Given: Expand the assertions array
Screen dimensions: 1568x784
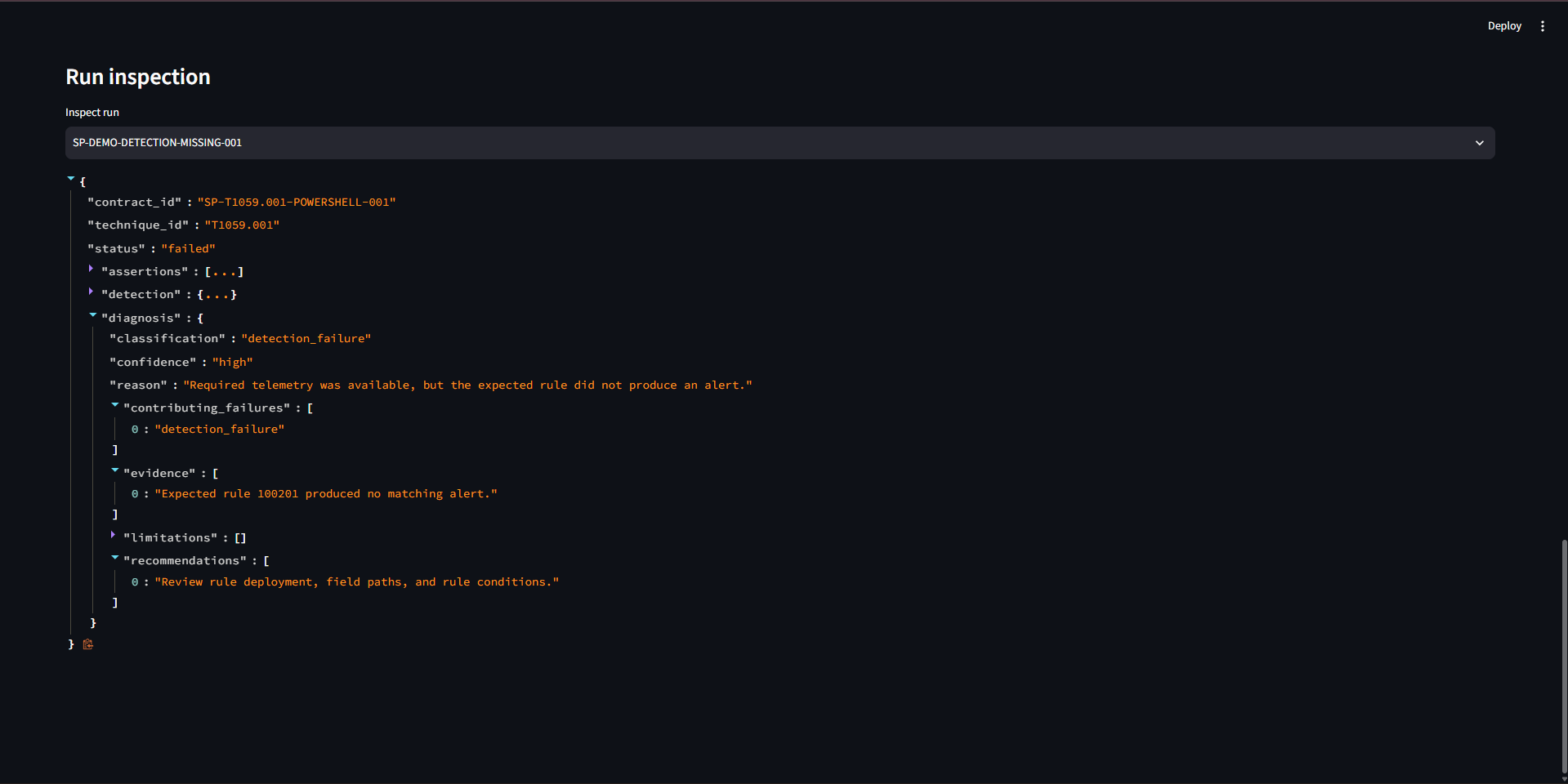Looking at the screenshot, I should [x=92, y=269].
